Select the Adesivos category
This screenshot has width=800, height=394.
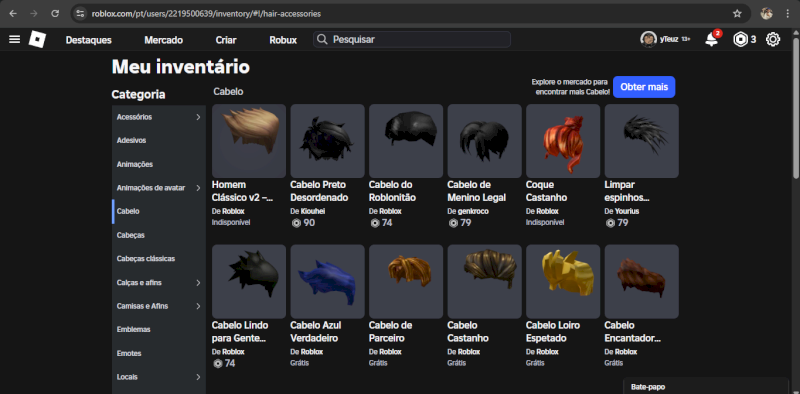click(159, 140)
